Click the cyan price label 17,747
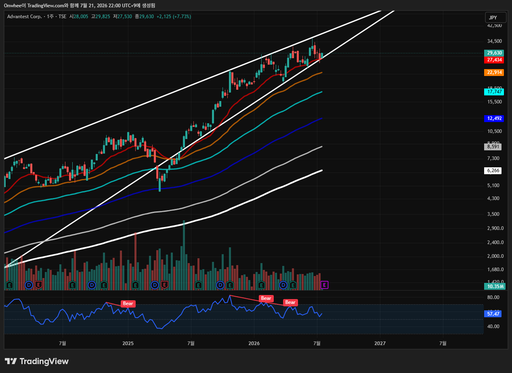The width and height of the screenshot is (512, 373). point(494,92)
